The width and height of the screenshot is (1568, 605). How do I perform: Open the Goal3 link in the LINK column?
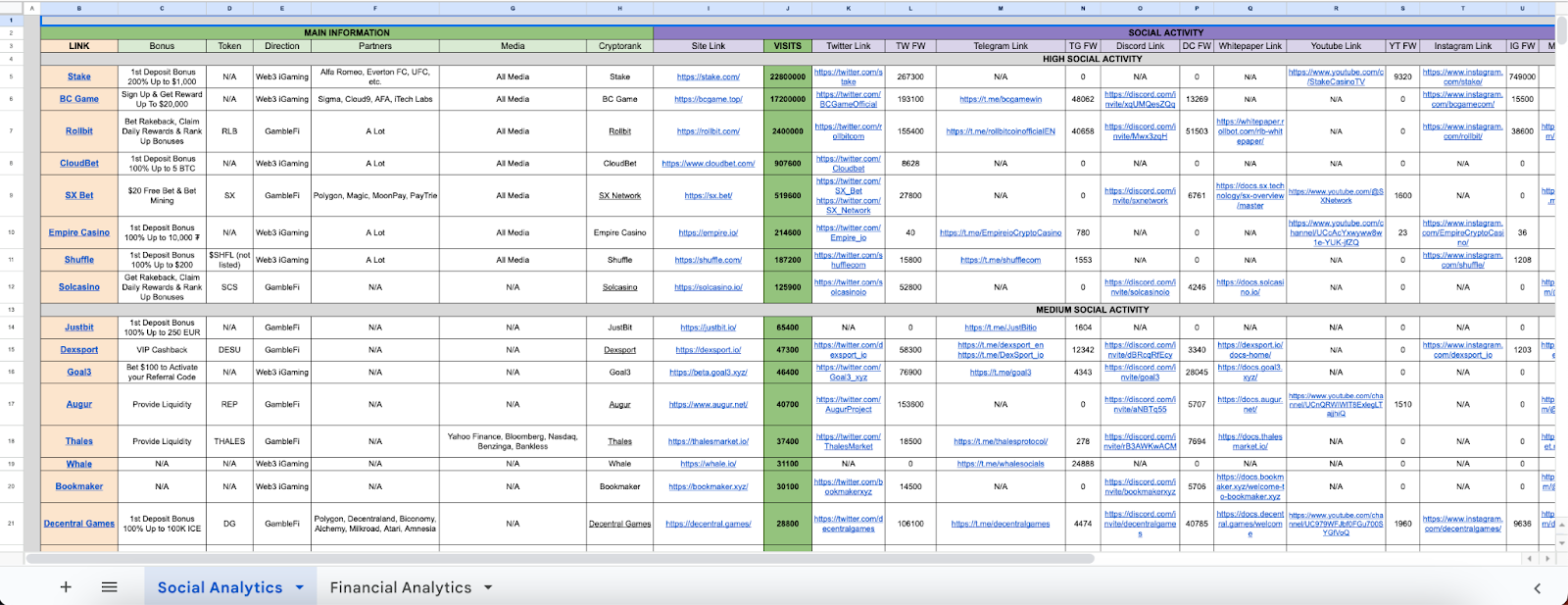pos(79,373)
